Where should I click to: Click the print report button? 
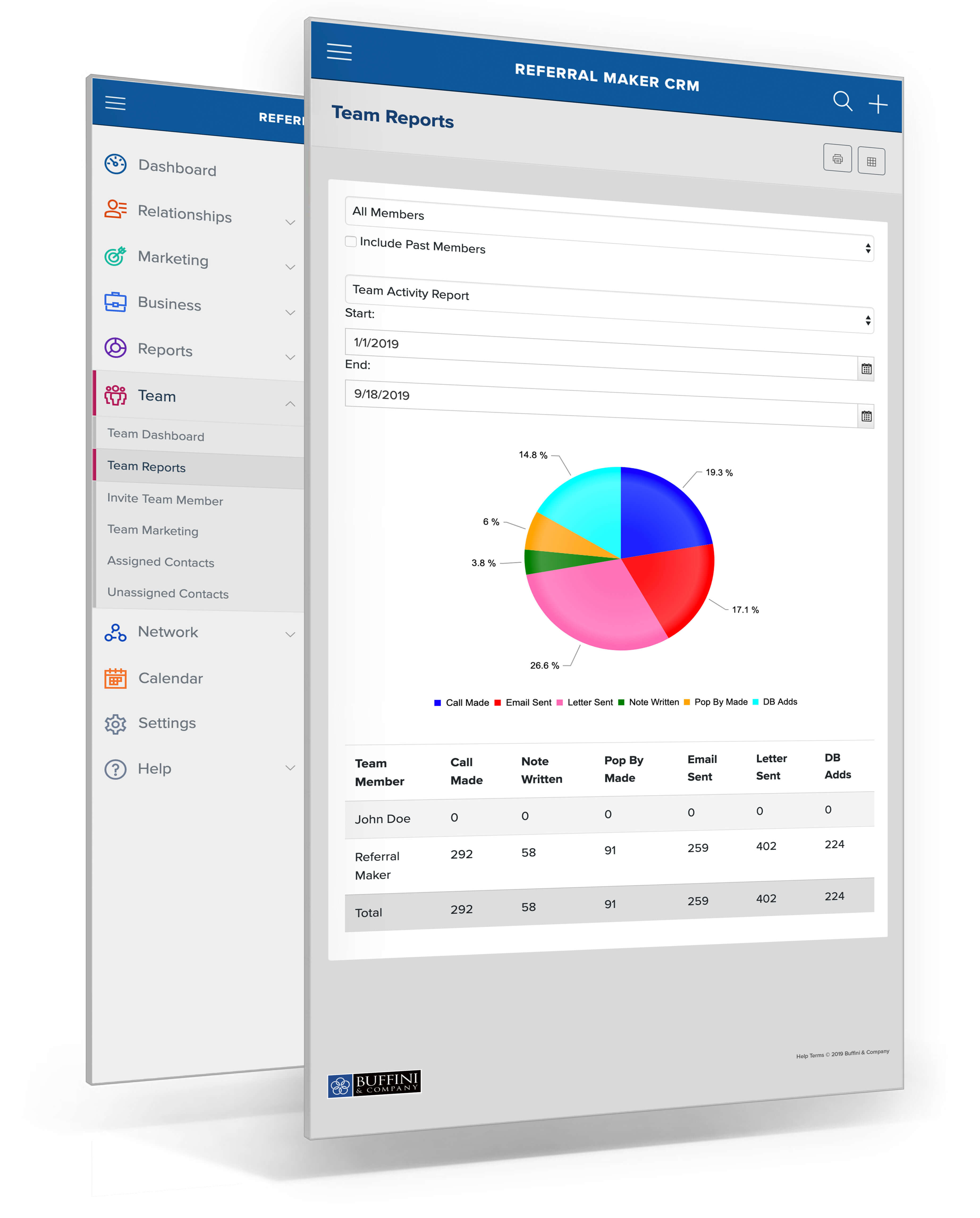point(837,158)
